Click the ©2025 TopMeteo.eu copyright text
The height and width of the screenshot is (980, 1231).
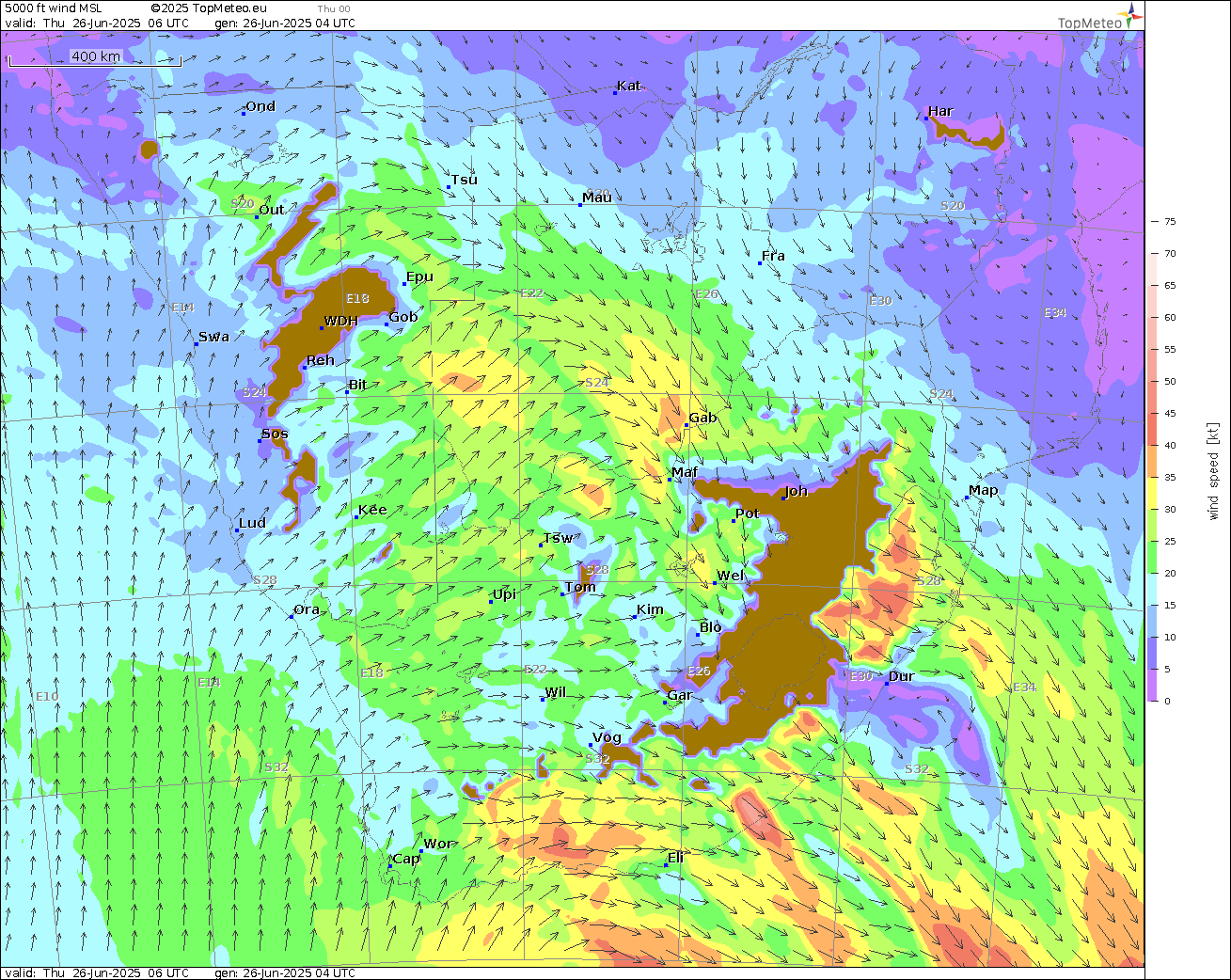coord(209,8)
